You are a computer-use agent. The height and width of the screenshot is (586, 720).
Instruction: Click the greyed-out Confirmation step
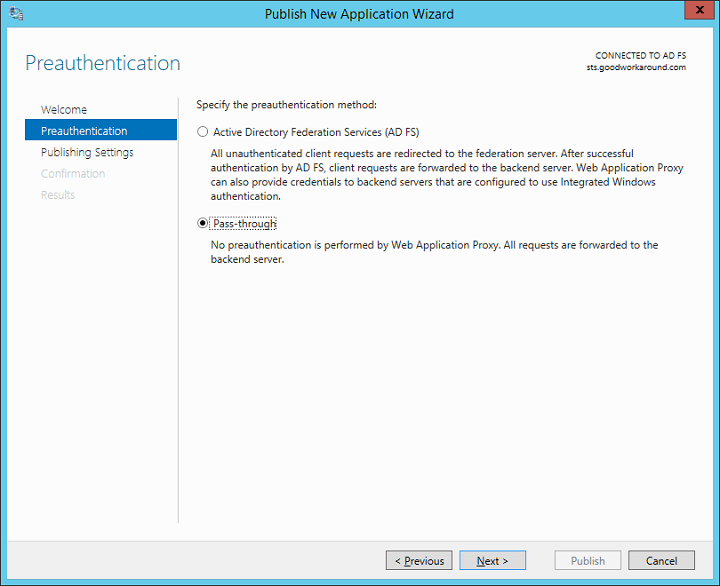click(x=73, y=174)
